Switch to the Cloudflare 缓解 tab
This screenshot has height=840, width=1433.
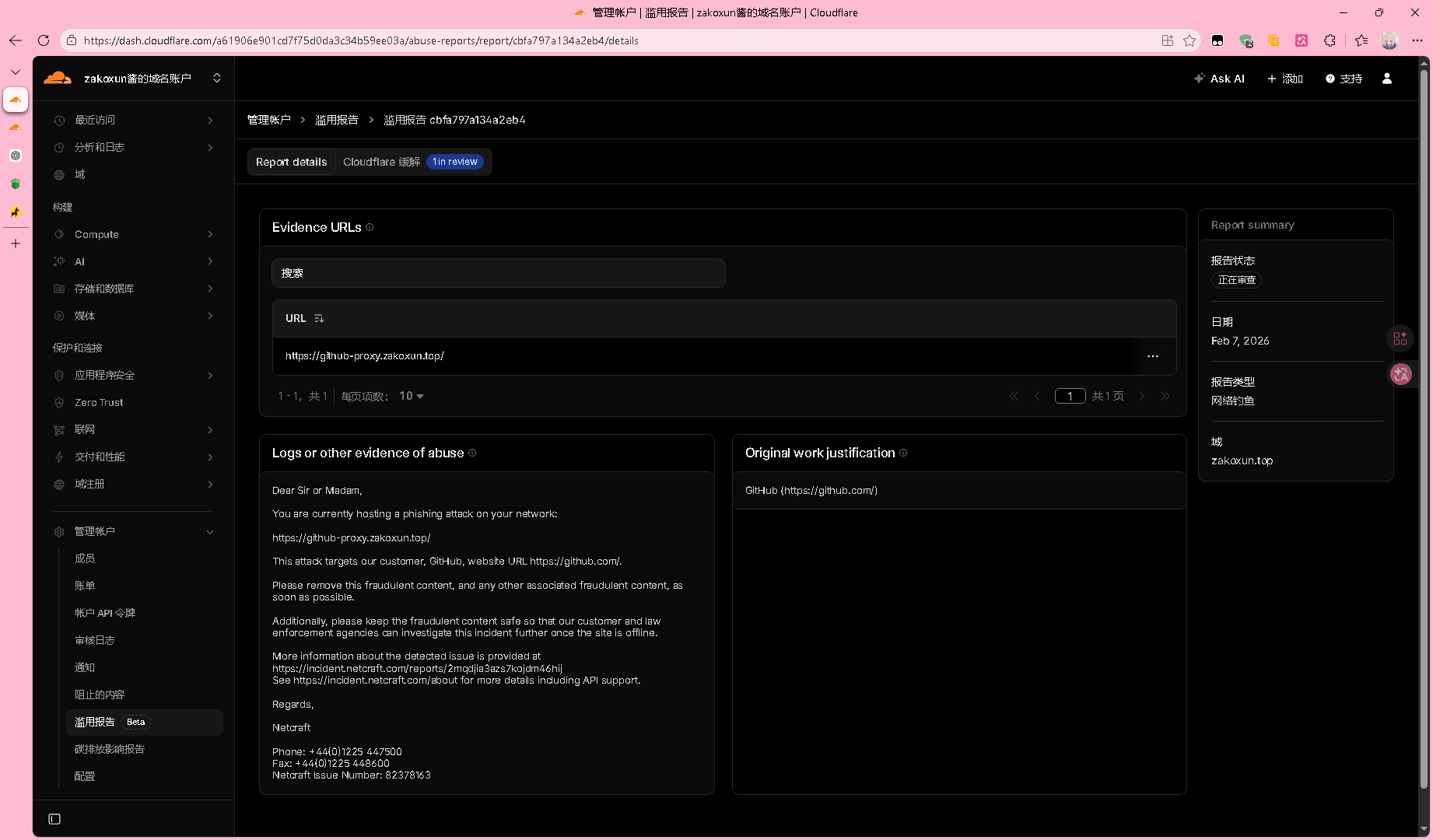click(413, 162)
